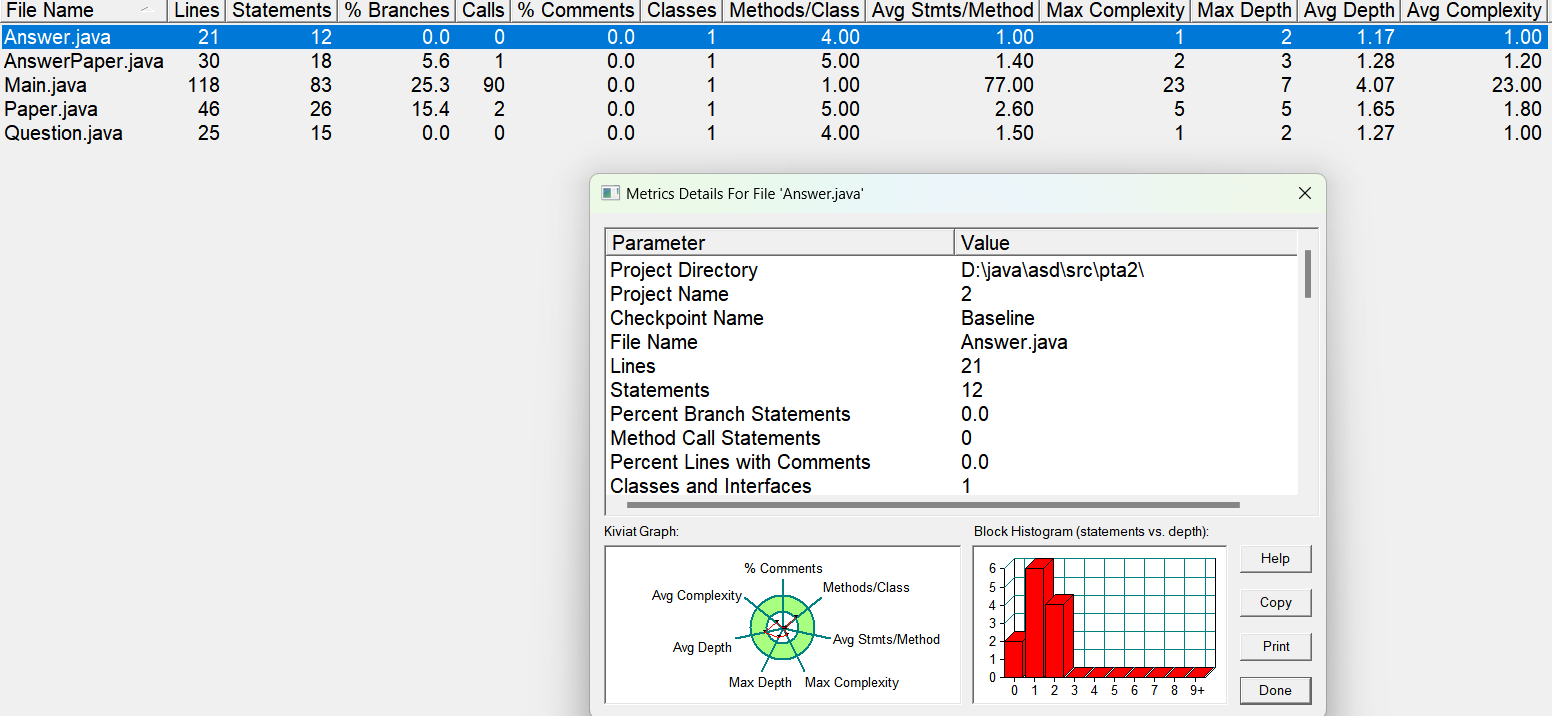Click the Help button

click(x=1275, y=559)
